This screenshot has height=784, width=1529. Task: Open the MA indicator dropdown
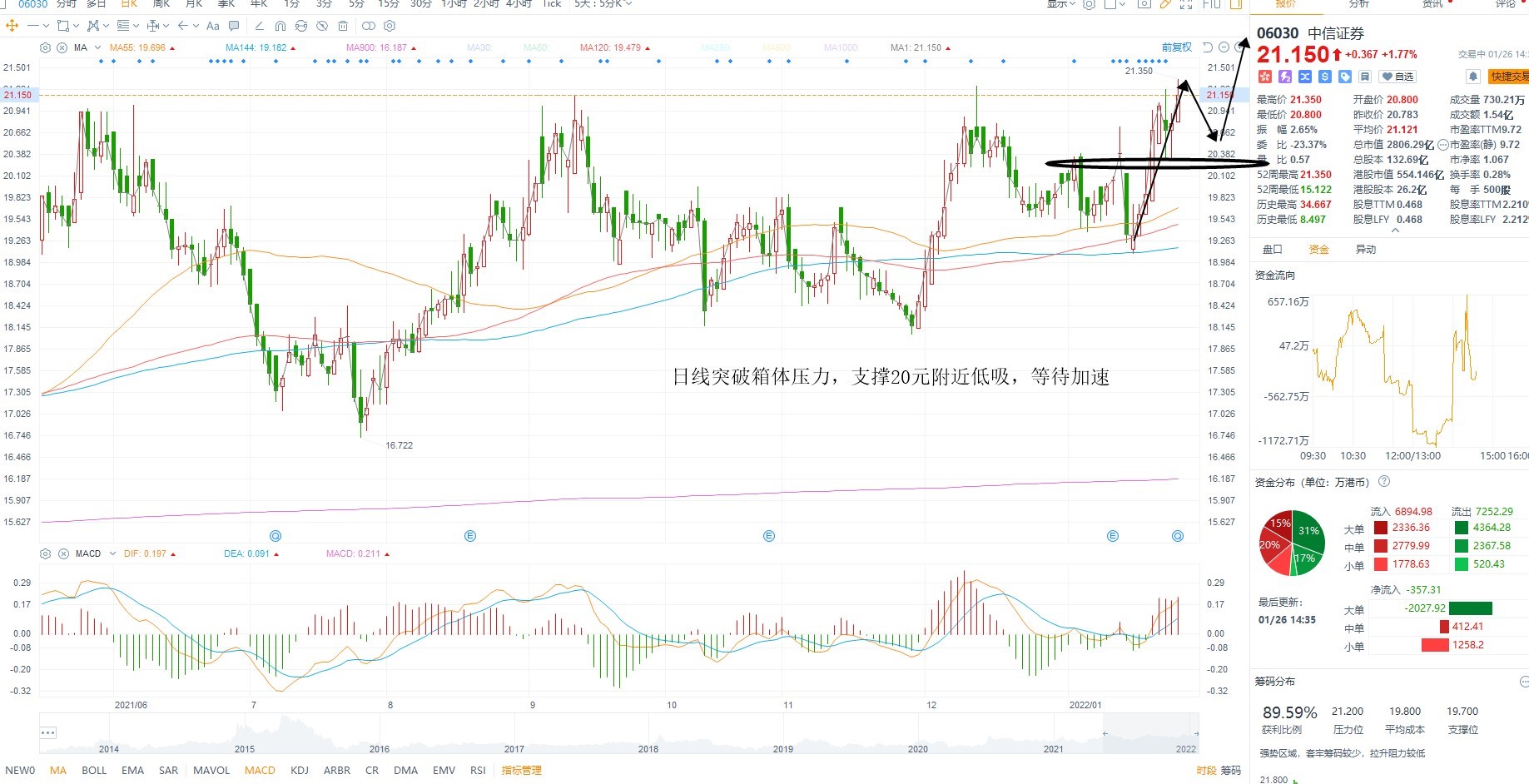pyautogui.click(x=97, y=47)
